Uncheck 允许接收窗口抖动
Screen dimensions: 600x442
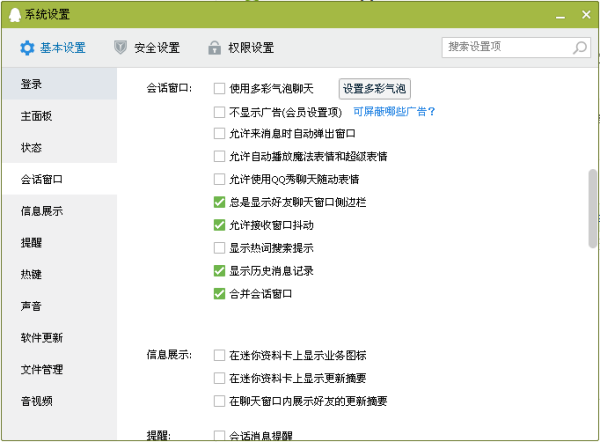tap(219, 225)
